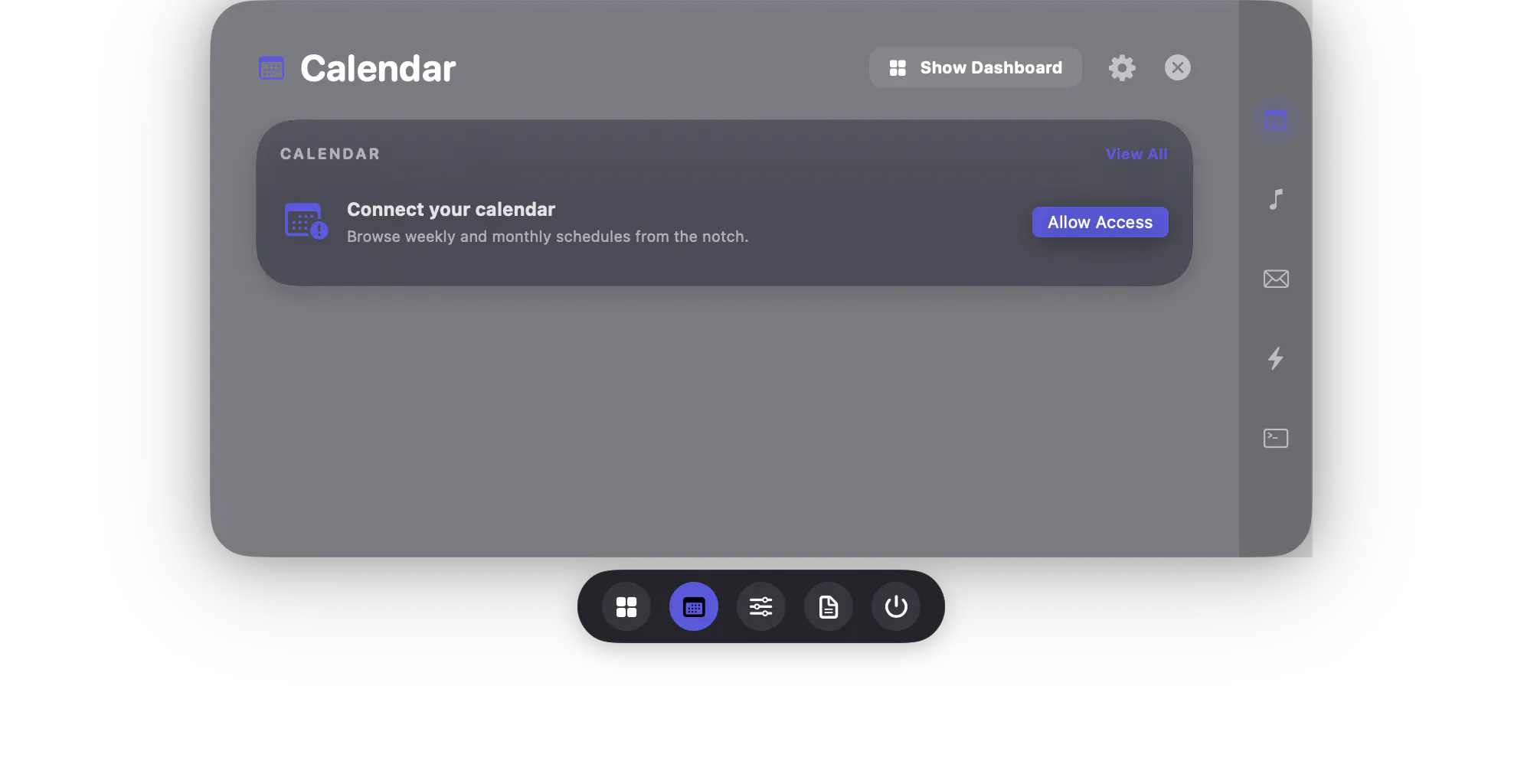Select the lightning bolt icon in sidebar
1524x784 pixels.
[1276, 358]
